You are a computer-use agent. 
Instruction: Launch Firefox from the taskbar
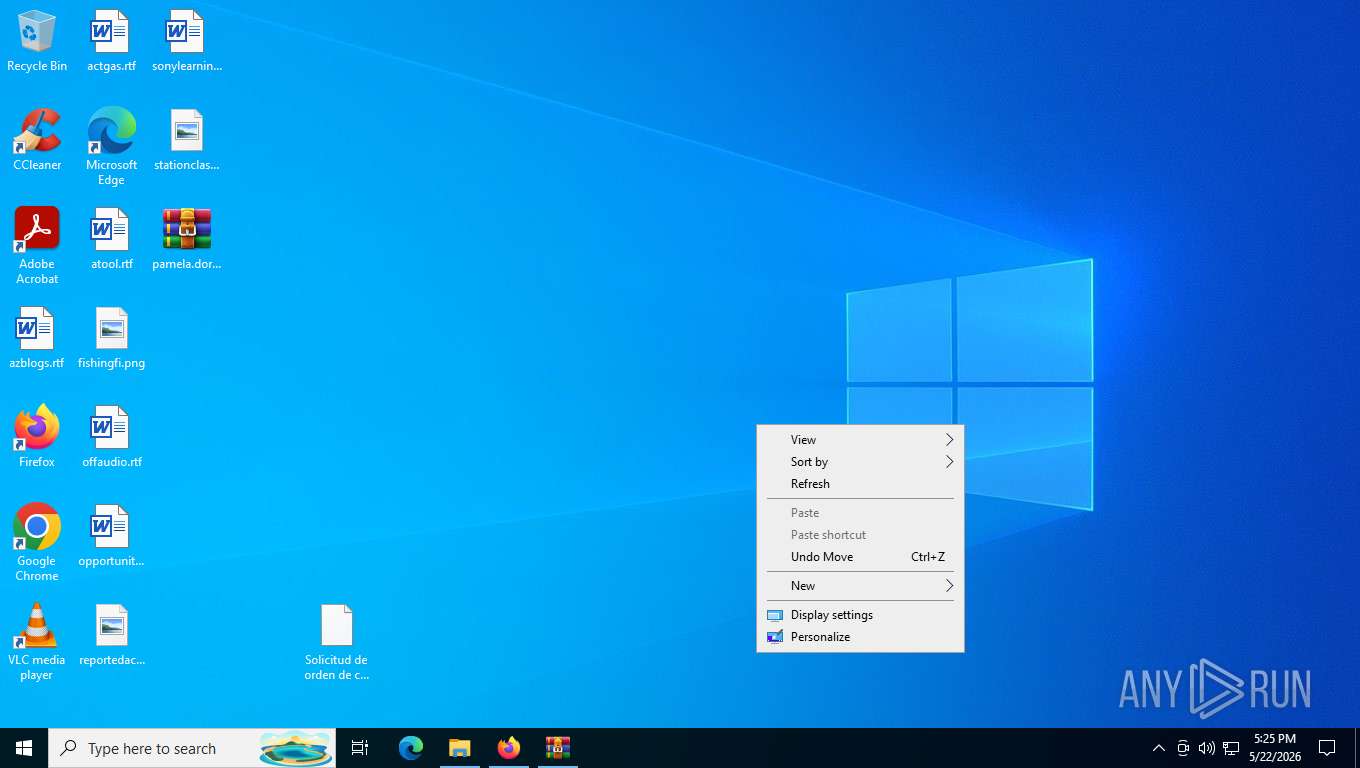(x=509, y=748)
